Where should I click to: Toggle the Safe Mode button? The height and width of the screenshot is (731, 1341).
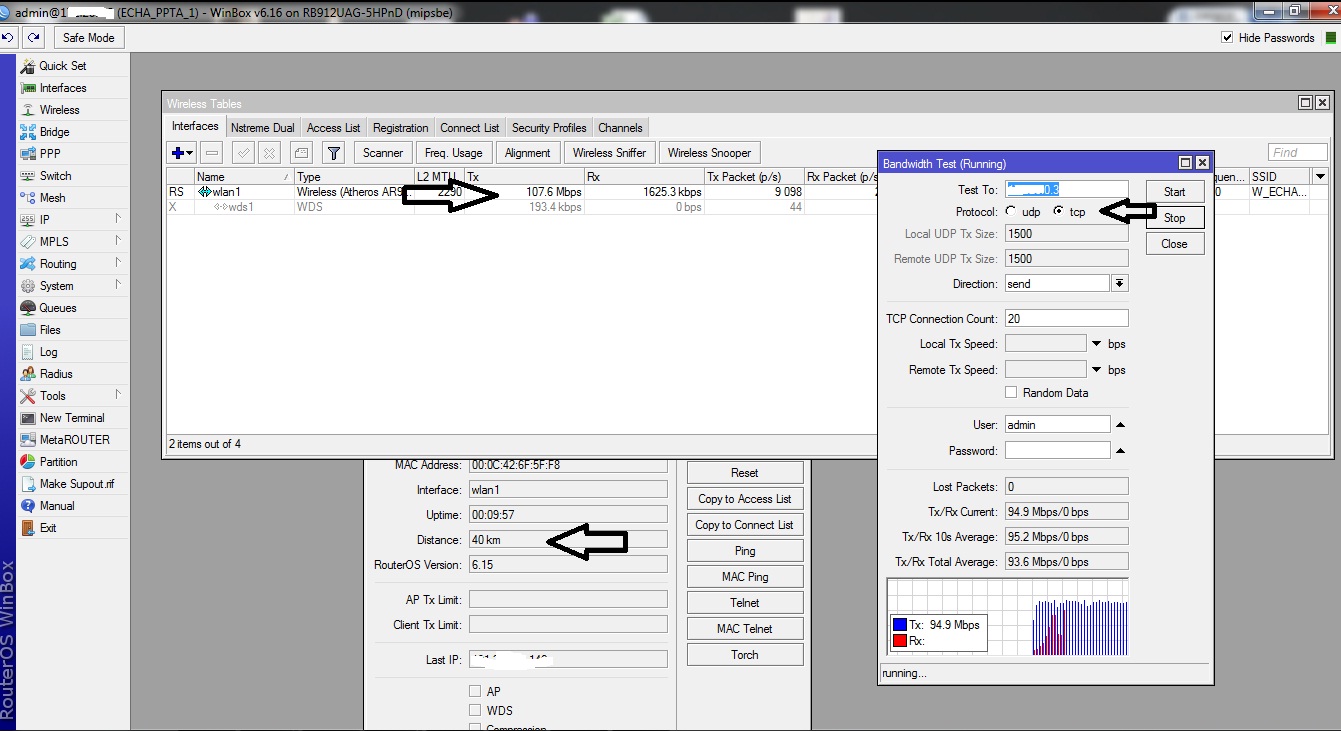[88, 38]
